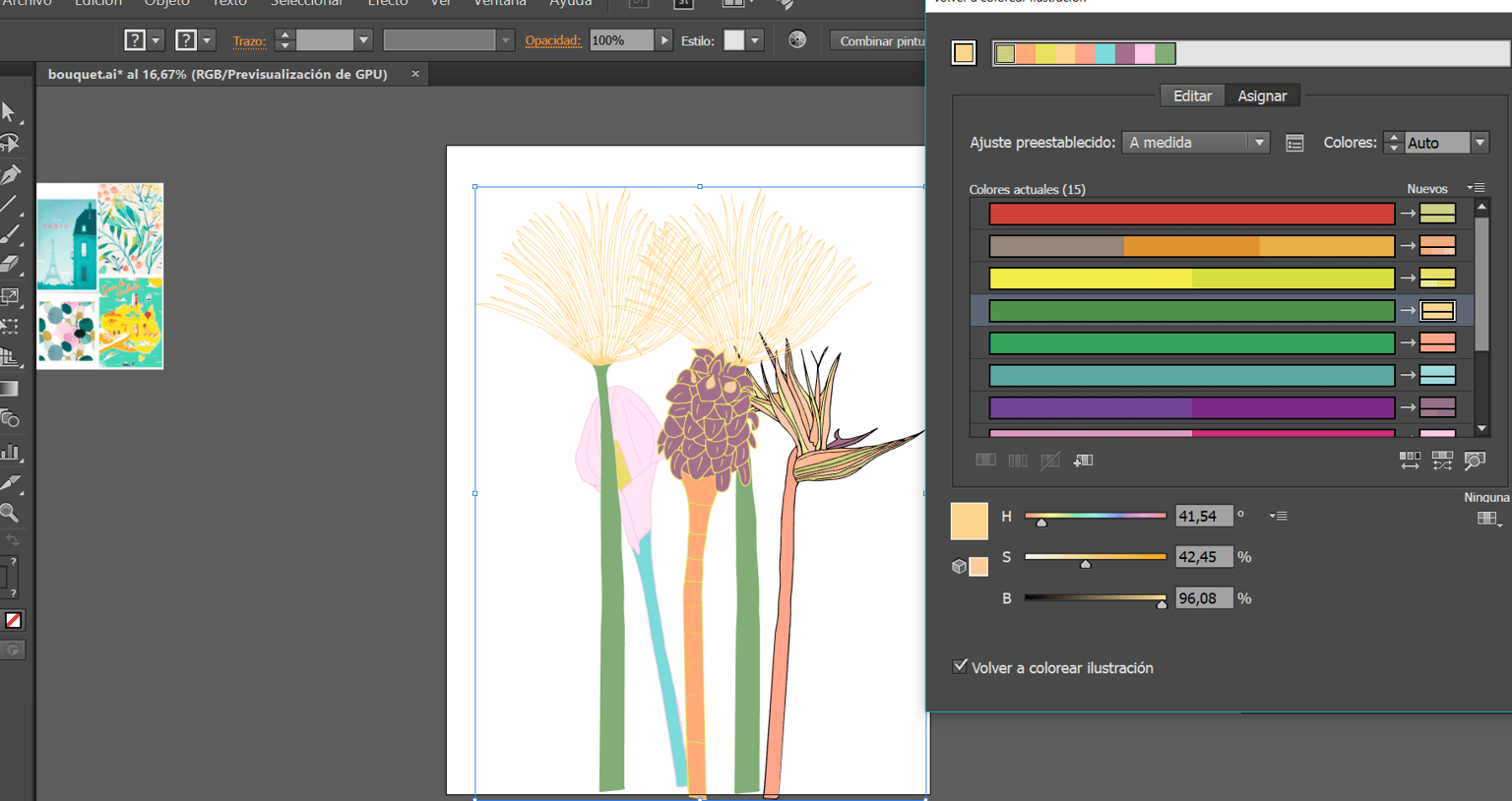The height and width of the screenshot is (801, 1512).
Task: Select the Column Graph tool
Action: coord(10,452)
